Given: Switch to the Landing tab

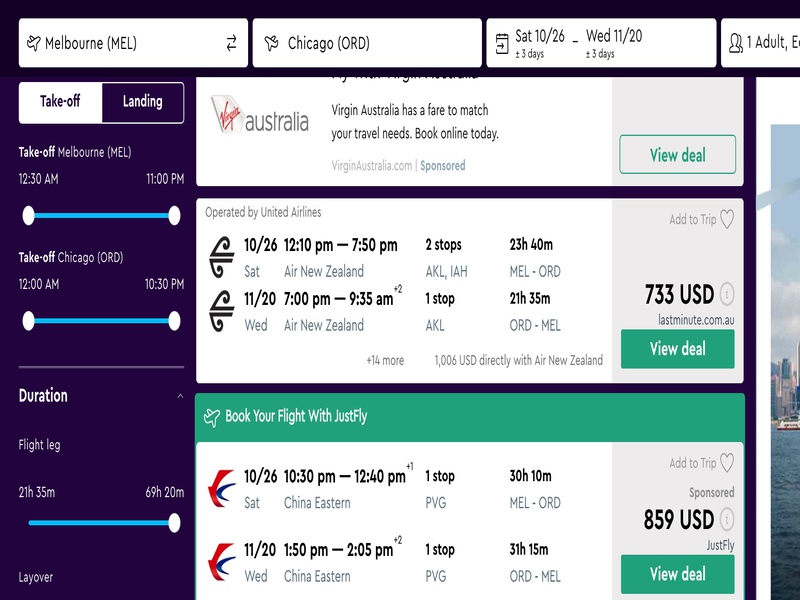Looking at the screenshot, I should pos(143,102).
